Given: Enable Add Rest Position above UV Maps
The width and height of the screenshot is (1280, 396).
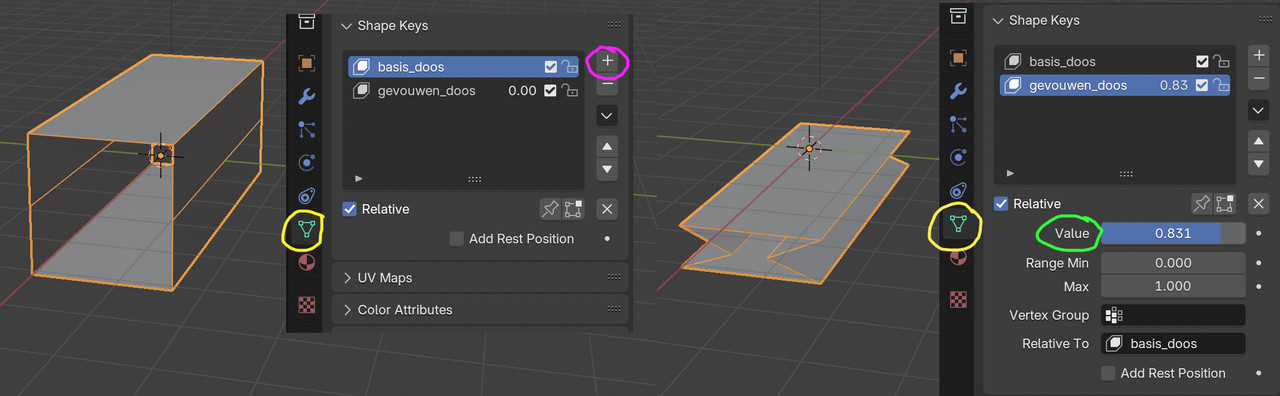Looking at the screenshot, I should (x=456, y=239).
